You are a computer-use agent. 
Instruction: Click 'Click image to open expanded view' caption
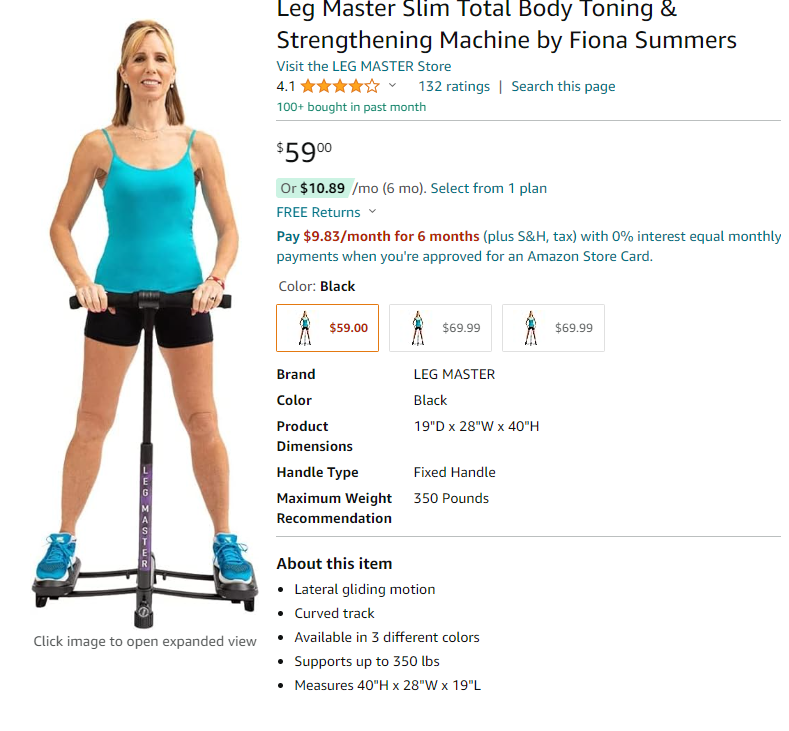coord(145,641)
